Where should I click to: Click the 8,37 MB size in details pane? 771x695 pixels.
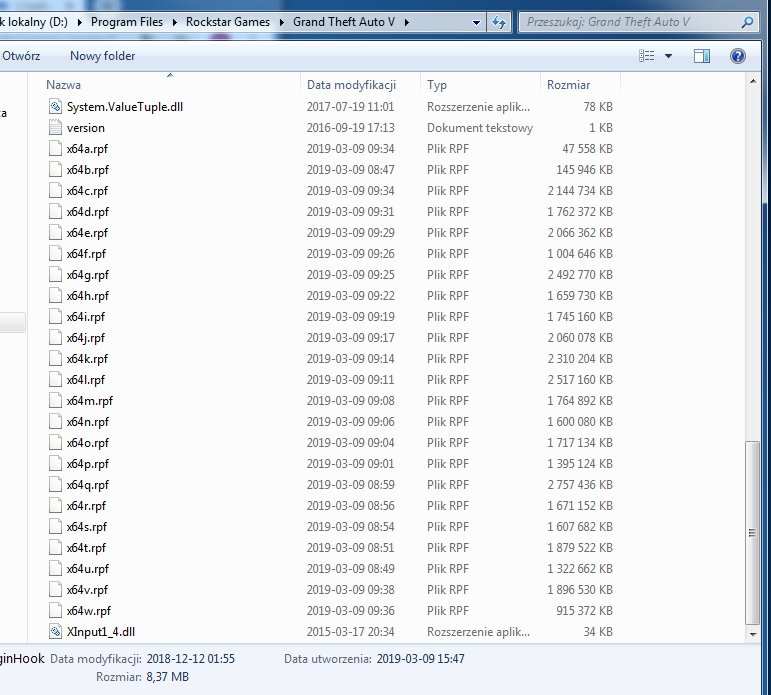pyautogui.click(x=167, y=677)
